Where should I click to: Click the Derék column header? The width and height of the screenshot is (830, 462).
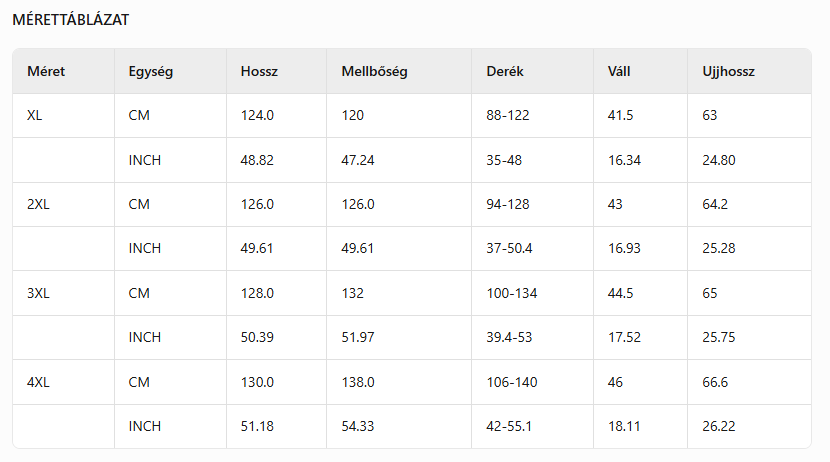tap(505, 72)
